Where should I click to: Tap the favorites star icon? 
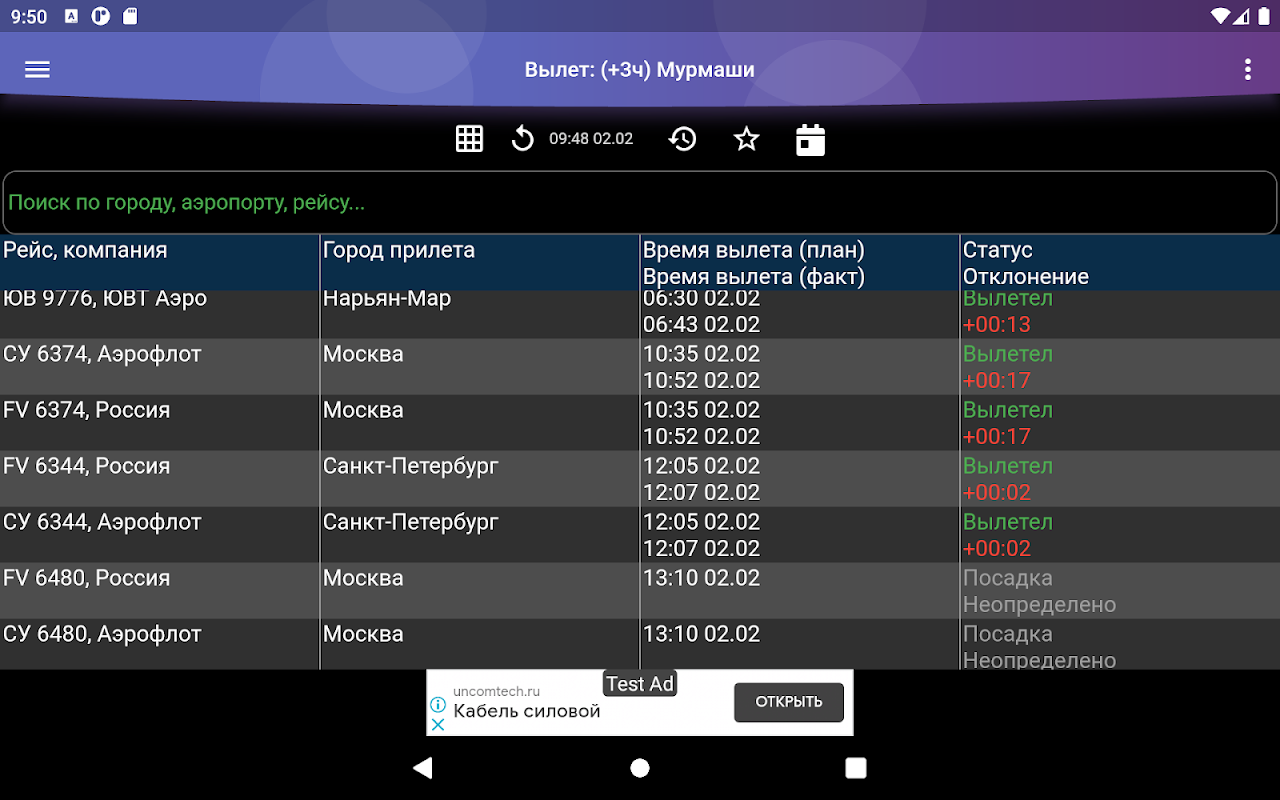746,139
